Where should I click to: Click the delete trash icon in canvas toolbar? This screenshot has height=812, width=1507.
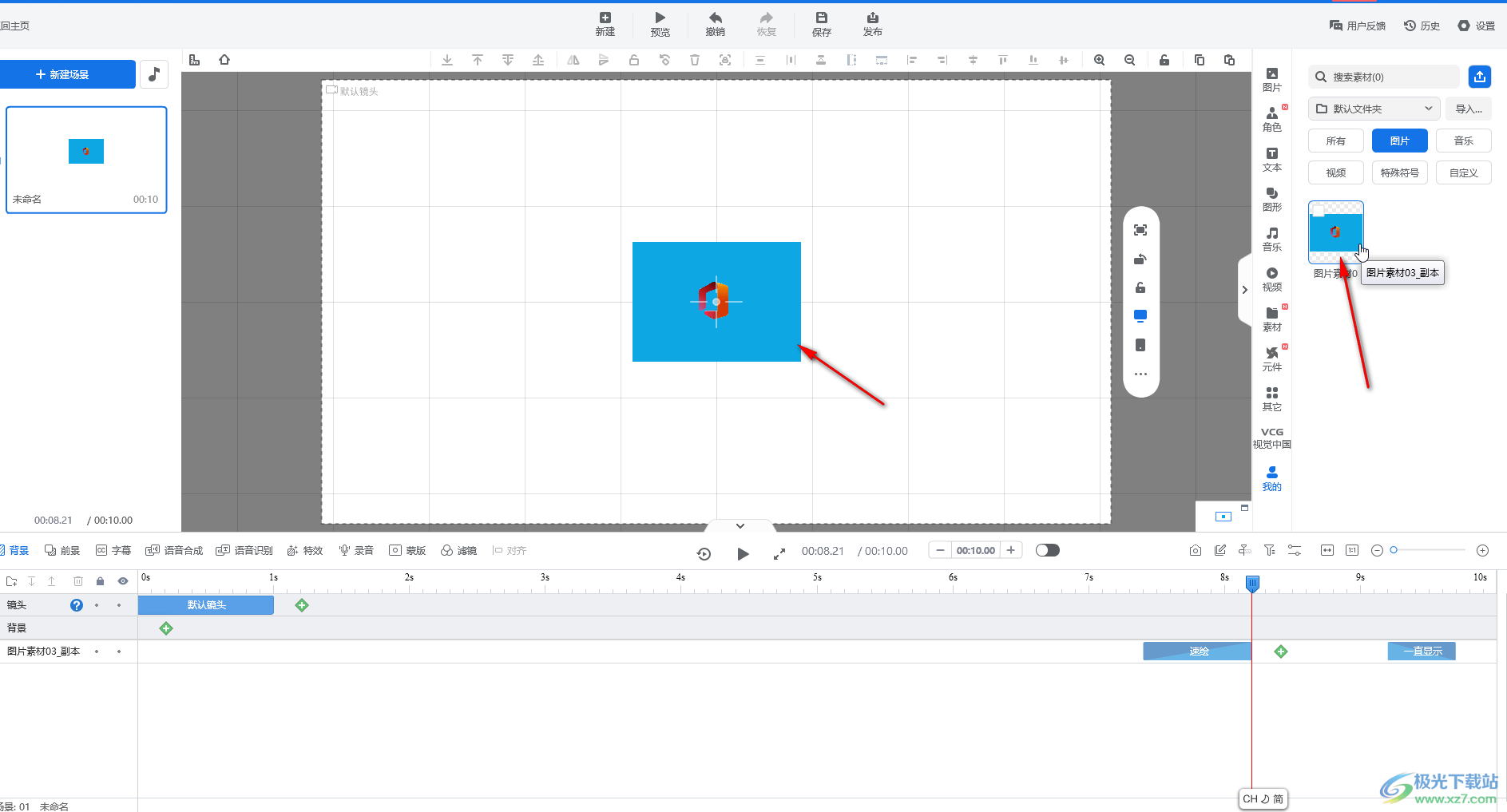pyautogui.click(x=695, y=60)
